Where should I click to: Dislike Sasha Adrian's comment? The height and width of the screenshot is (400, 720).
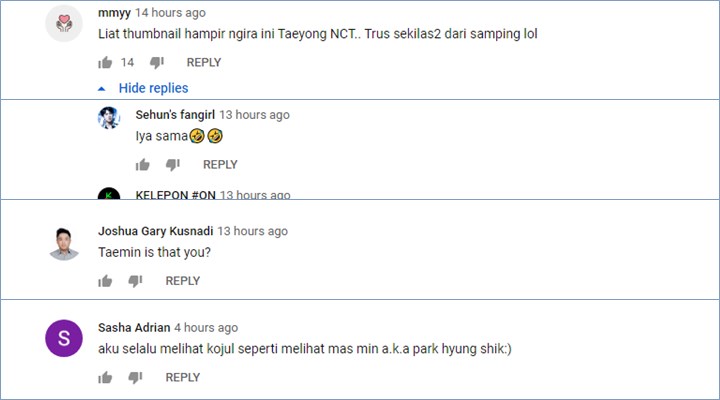[136, 377]
